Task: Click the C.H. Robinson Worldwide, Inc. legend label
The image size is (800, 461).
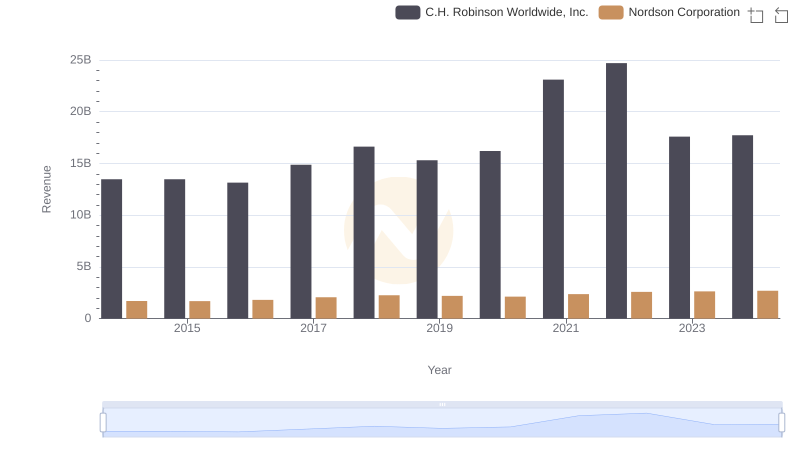Action: click(x=507, y=12)
